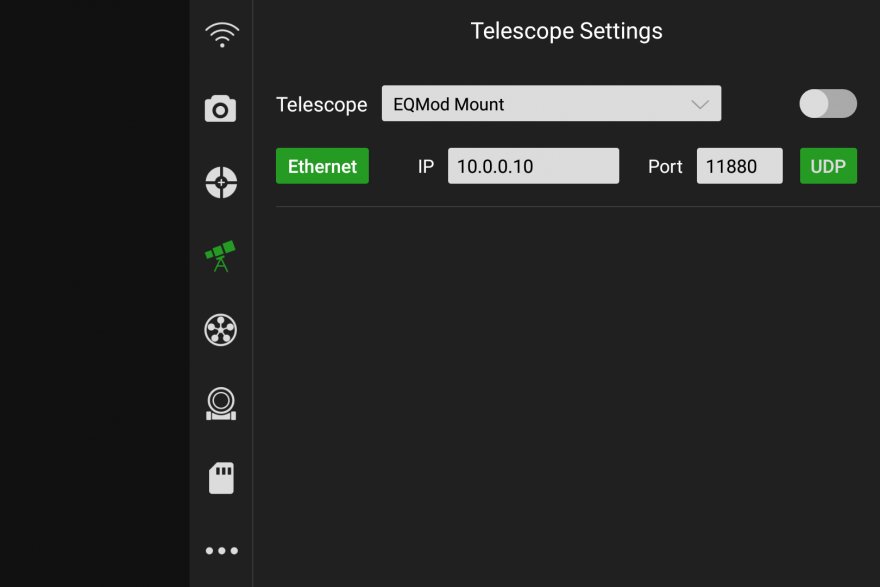Click the Telescope label text
880x587 pixels.
click(321, 104)
